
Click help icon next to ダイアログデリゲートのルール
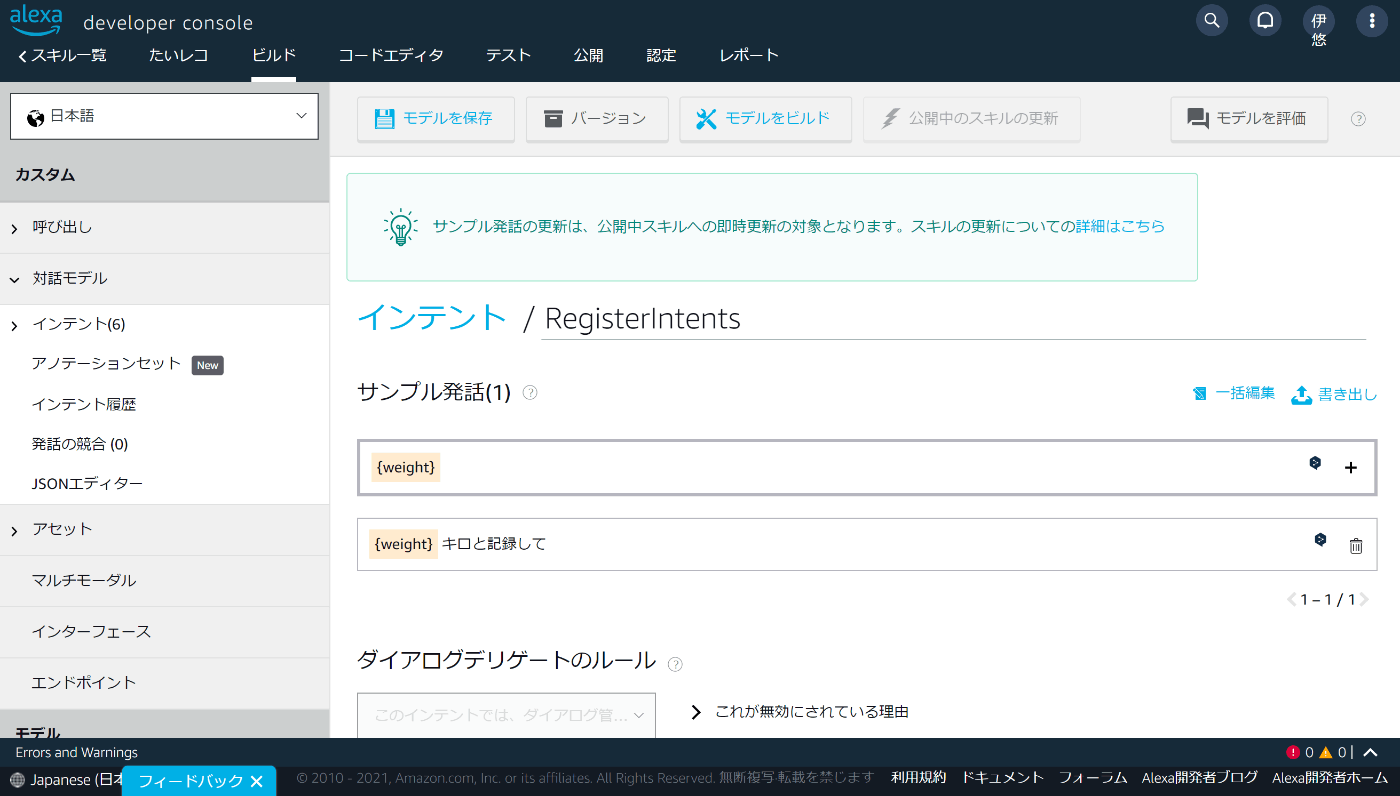click(x=675, y=664)
